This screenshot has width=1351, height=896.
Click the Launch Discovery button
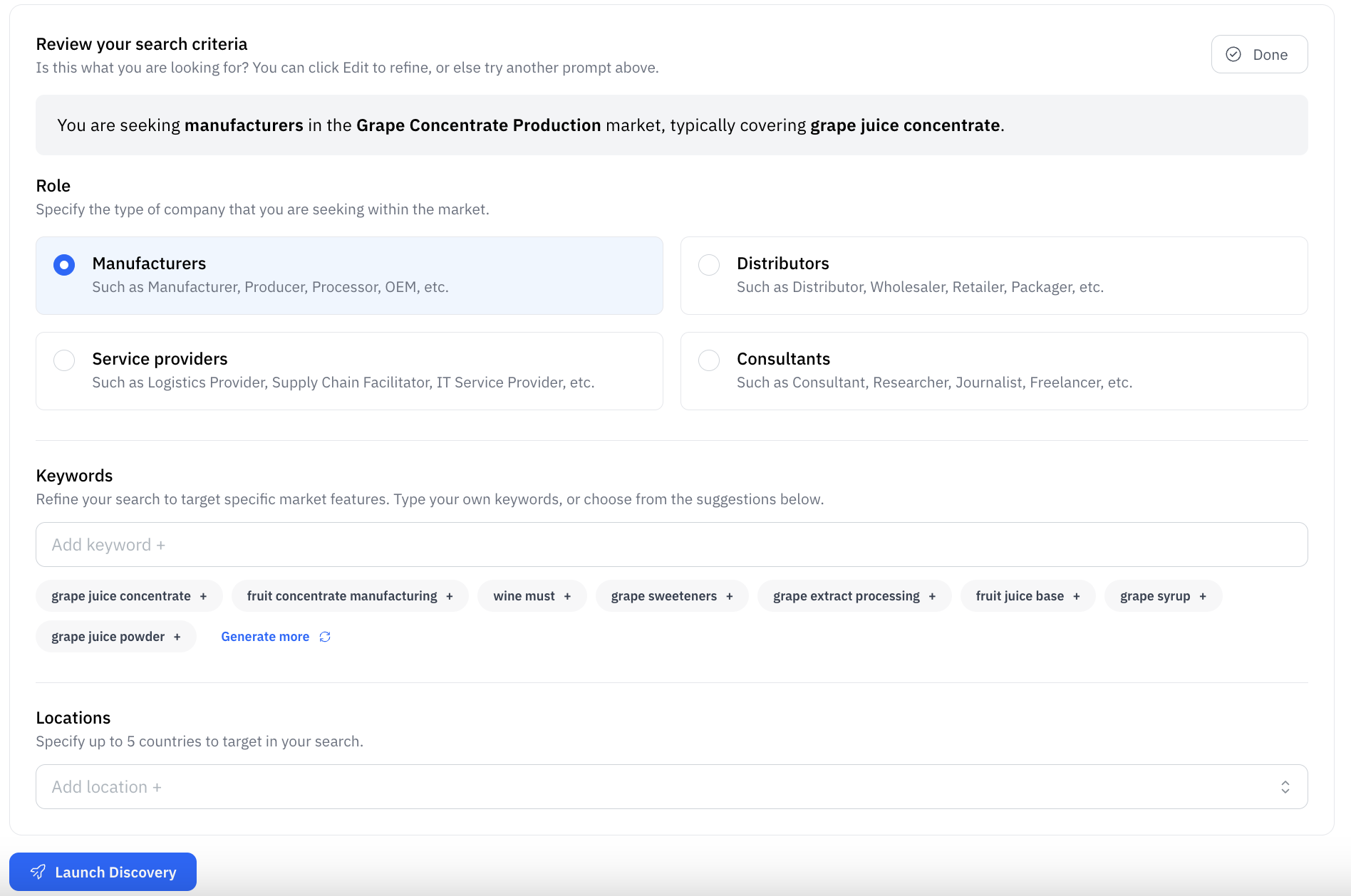click(103, 872)
